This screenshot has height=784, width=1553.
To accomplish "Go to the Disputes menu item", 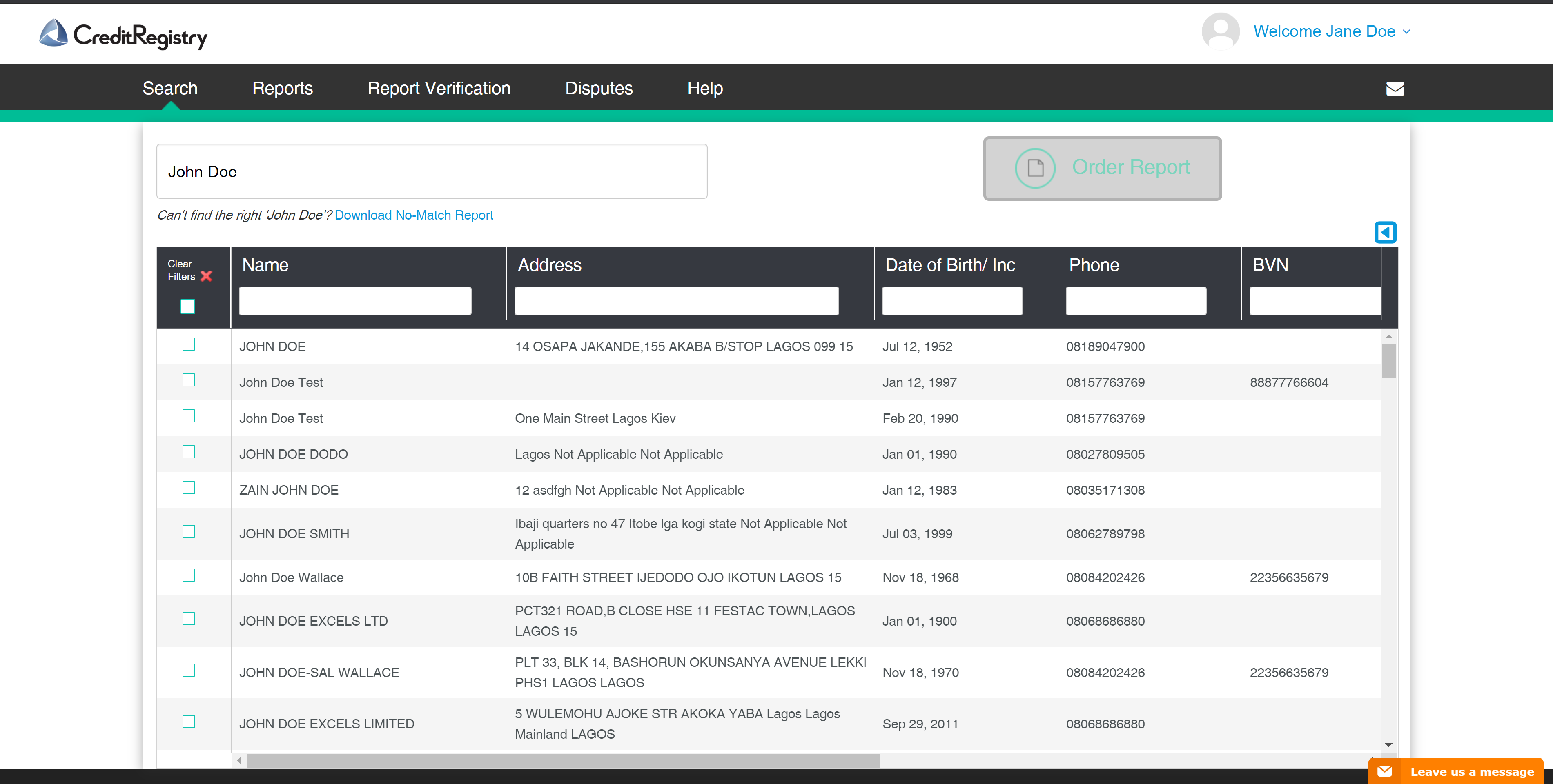I will (599, 89).
